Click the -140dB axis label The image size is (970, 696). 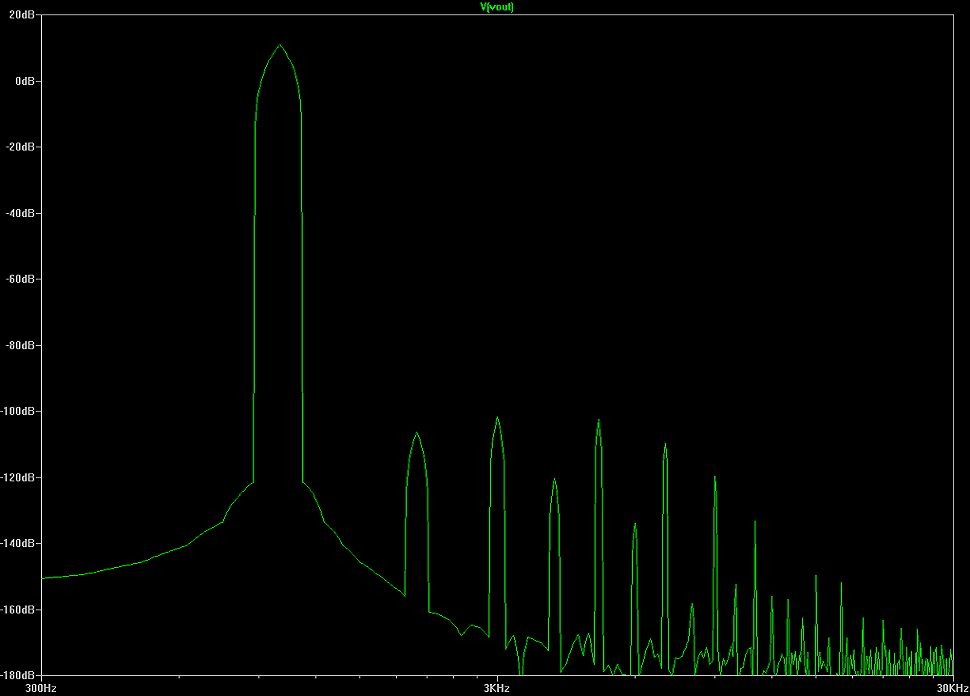coord(18,543)
